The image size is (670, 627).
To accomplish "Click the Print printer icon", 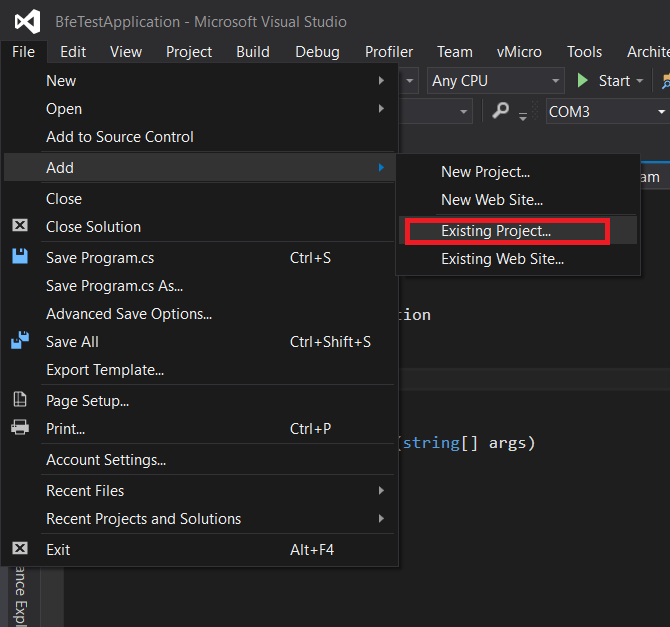I will 20,427.
